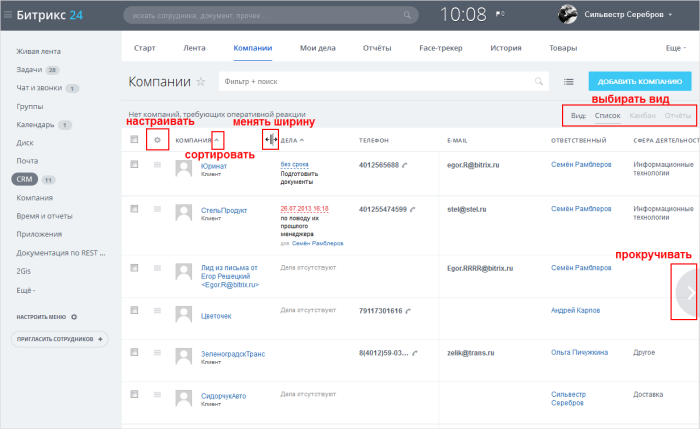Image resolution: width=700 pixels, height=429 pixels.
Task: Click the call icon next to 79117301616
Action: (x=408, y=311)
